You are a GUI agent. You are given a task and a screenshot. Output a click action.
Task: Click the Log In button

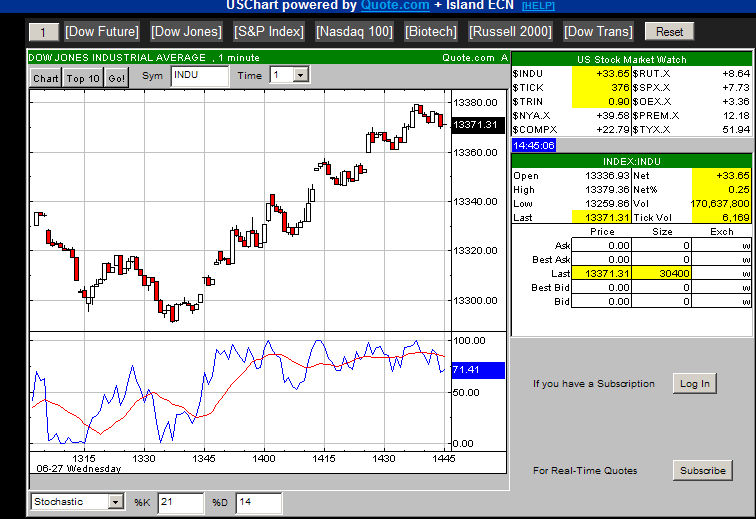click(694, 383)
